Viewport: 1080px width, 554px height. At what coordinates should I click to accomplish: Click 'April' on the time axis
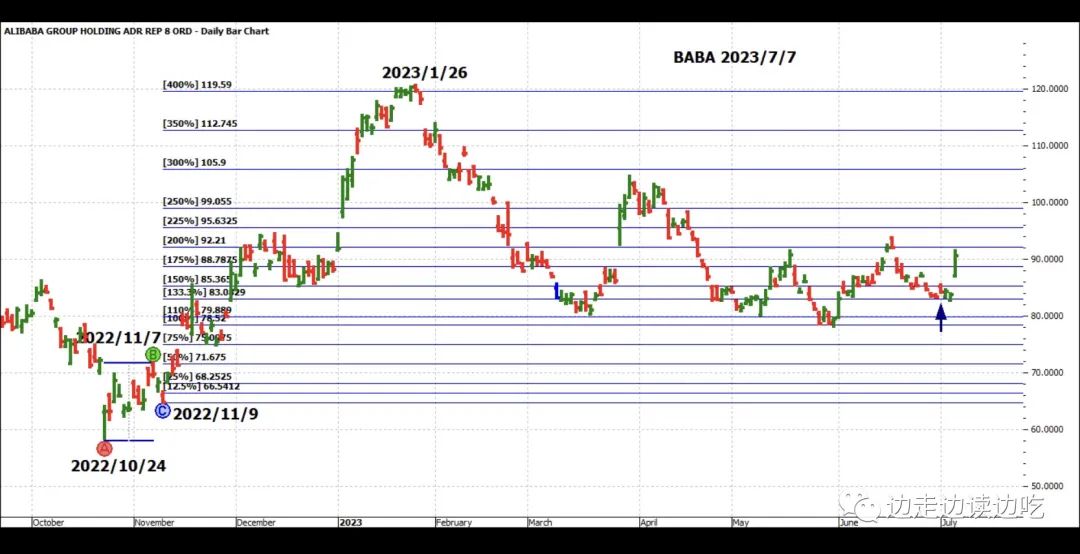pos(649,522)
